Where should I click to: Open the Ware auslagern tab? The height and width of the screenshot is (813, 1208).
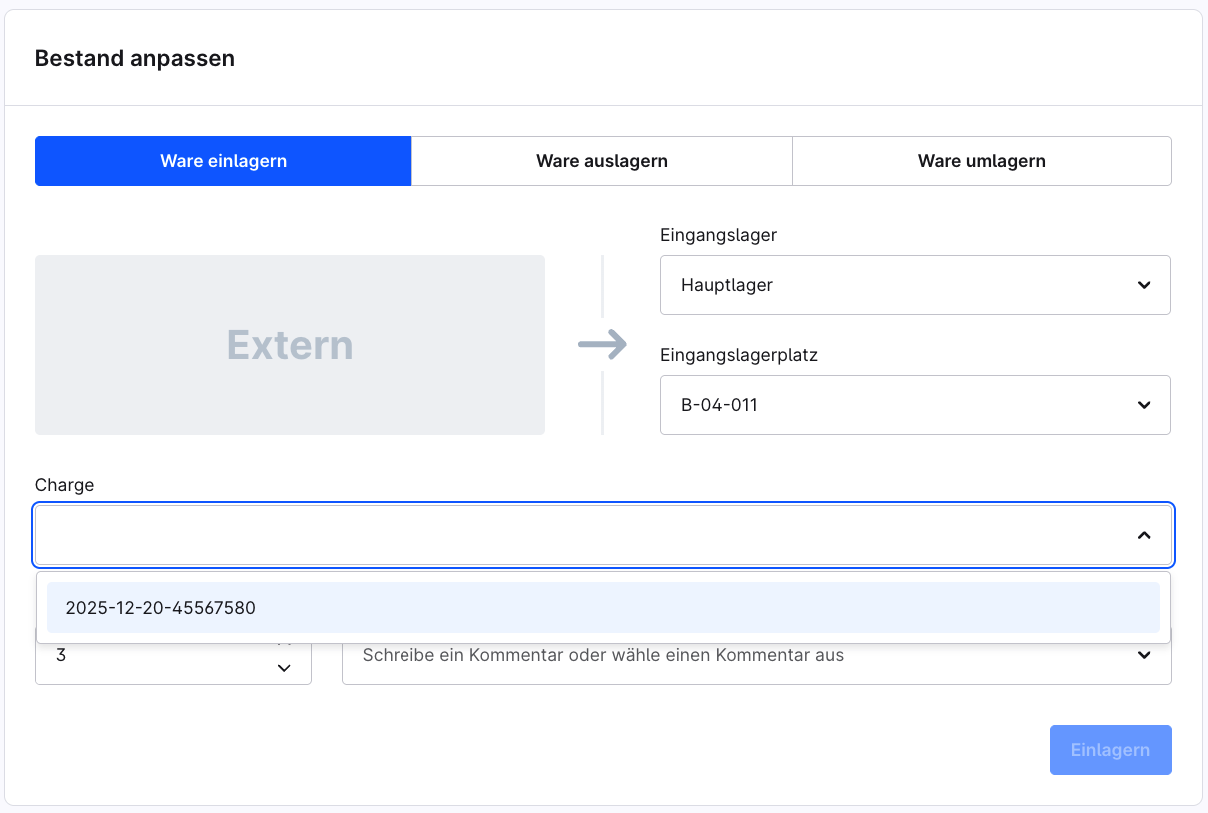click(601, 161)
